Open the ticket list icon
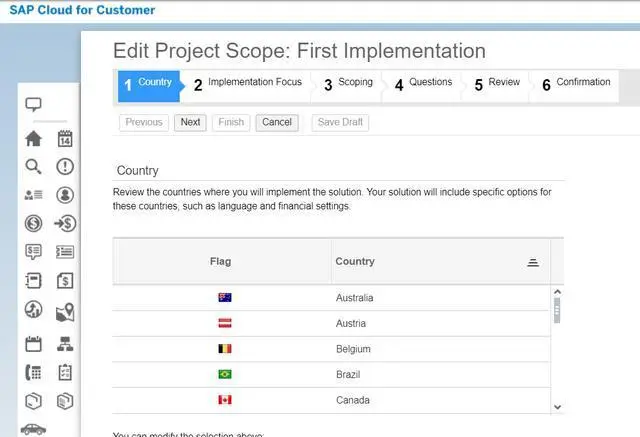Viewport: 640px width, 437px height. click(65, 252)
